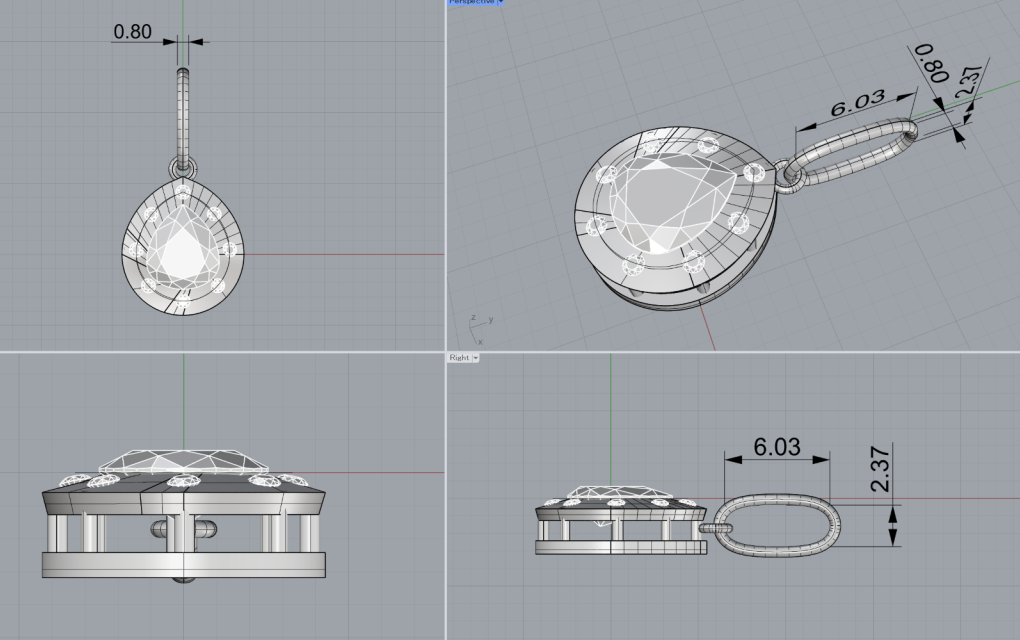Click the Right viewport title label
The height and width of the screenshot is (640, 1020).
click(459, 358)
